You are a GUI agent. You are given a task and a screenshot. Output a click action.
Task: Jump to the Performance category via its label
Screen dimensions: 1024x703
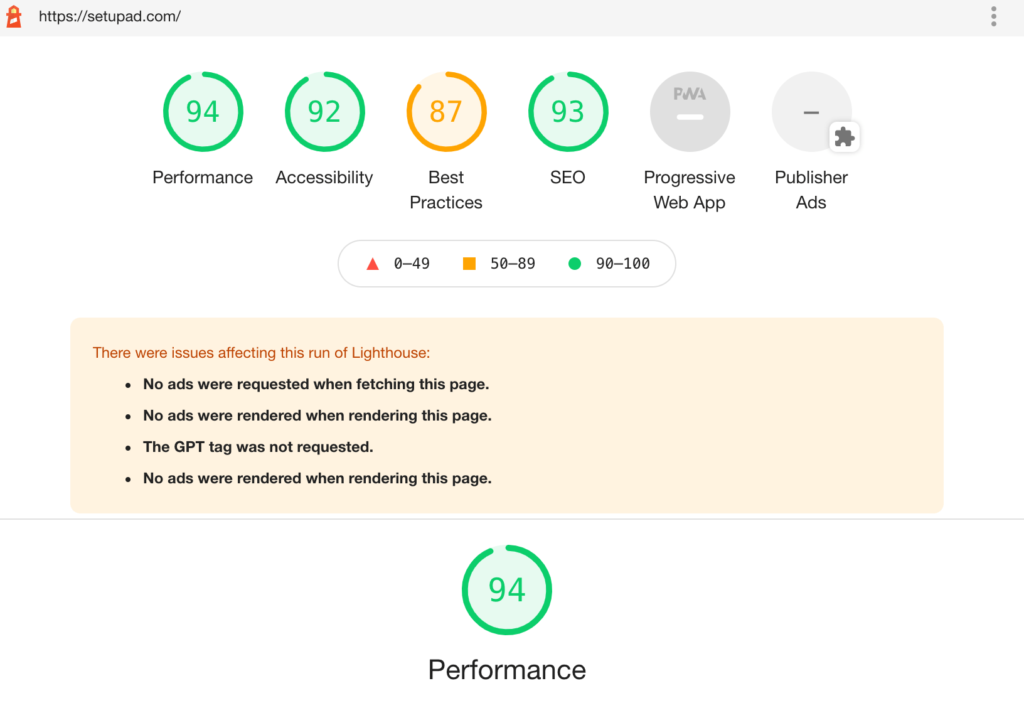click(202, 177)
